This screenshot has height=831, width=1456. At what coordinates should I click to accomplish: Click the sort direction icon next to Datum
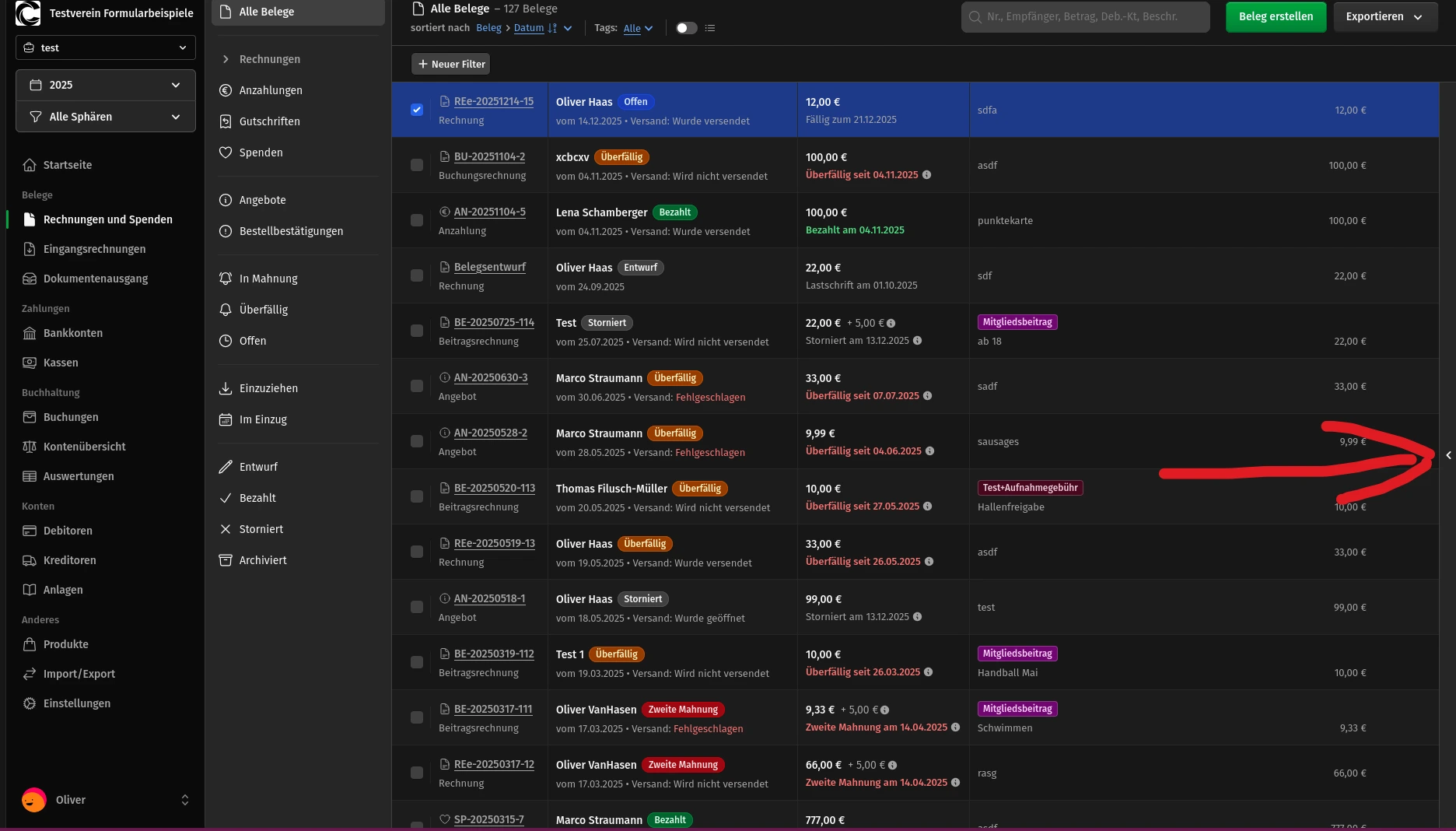coord(552,28)
